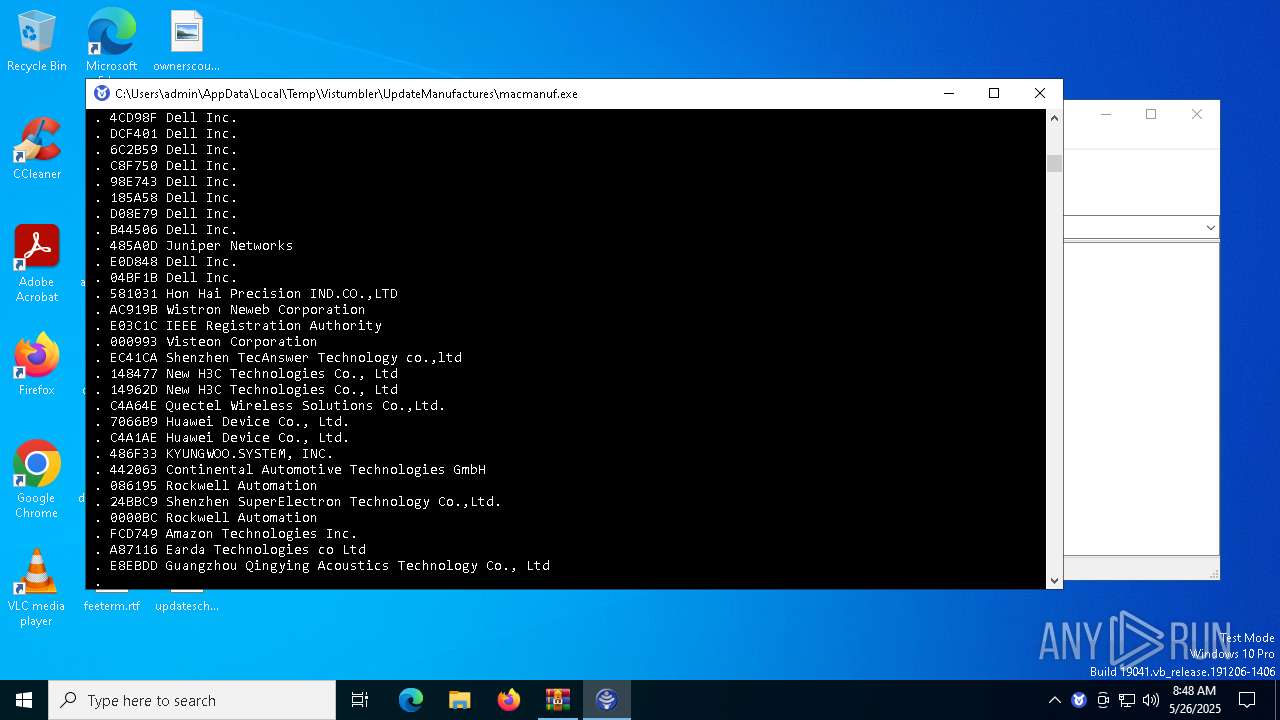This screenshot has width=1280, height=720.
Task: Launch VLC media player from desktop
Action: pyautogui.click(x=37, y=588)
